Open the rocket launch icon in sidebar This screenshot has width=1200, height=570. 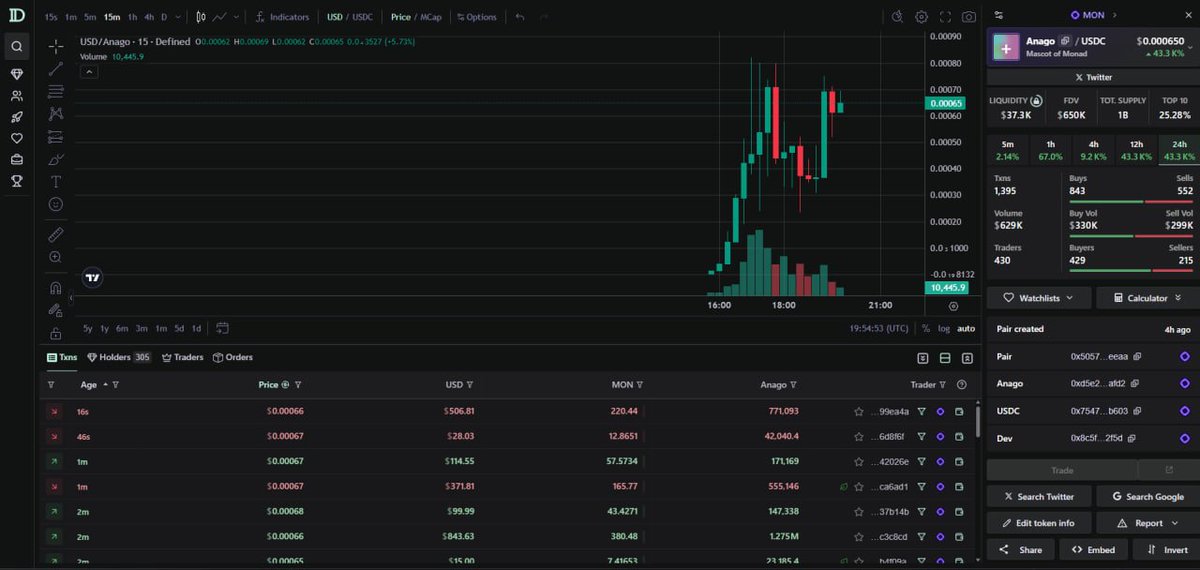16,117
